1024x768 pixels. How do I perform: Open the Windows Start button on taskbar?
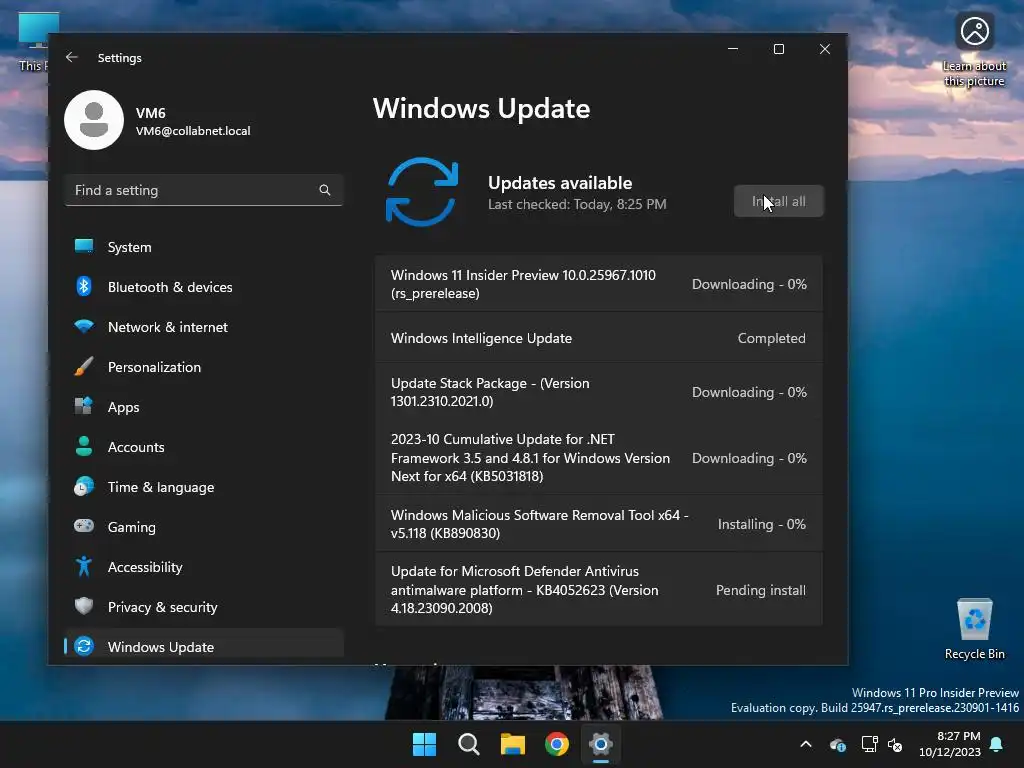coord(424,744)
